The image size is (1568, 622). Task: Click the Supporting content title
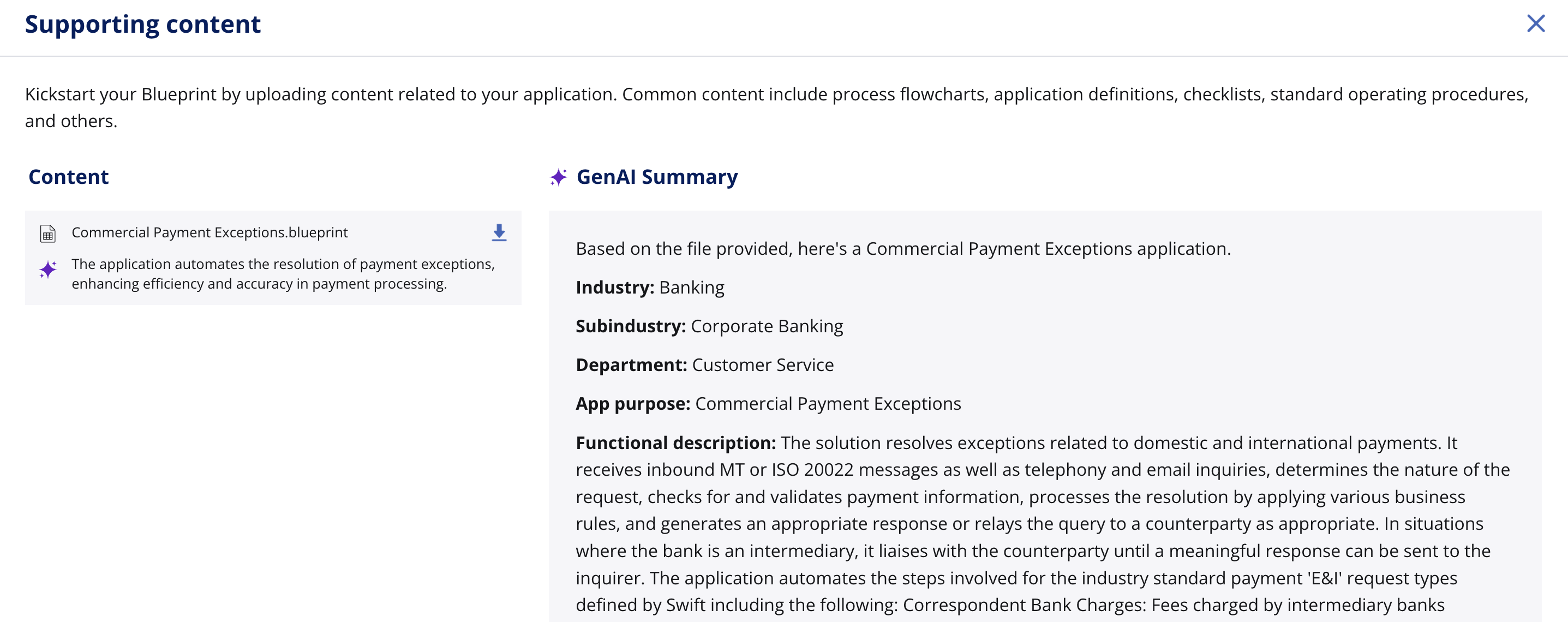coord(142,25)
